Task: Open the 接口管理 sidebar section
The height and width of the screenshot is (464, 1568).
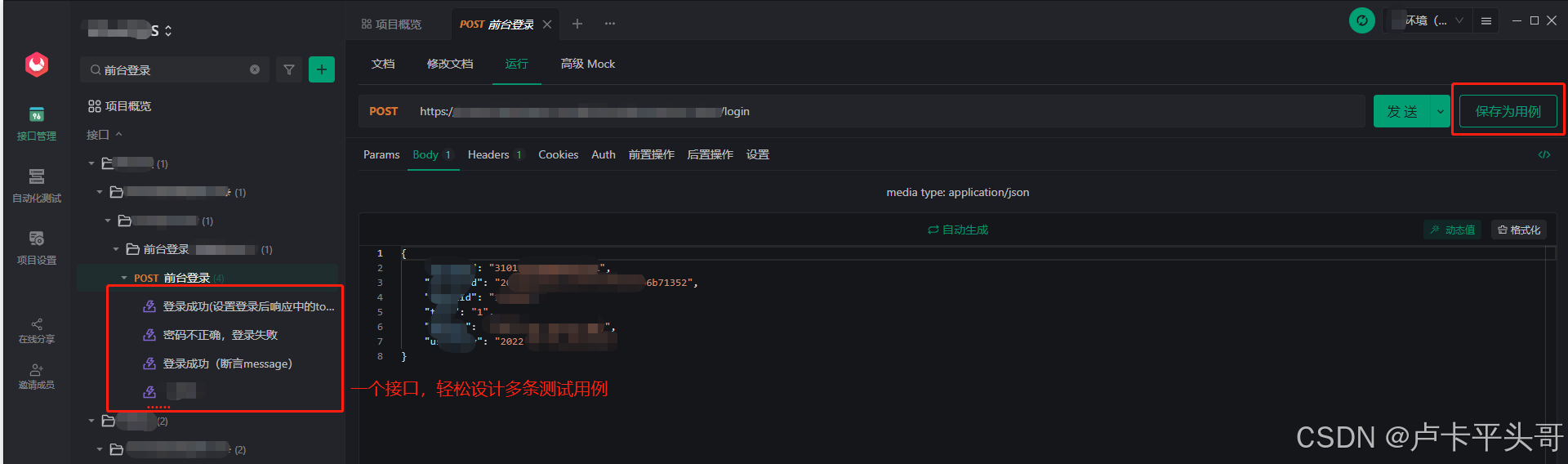Action: click(37, 123)
